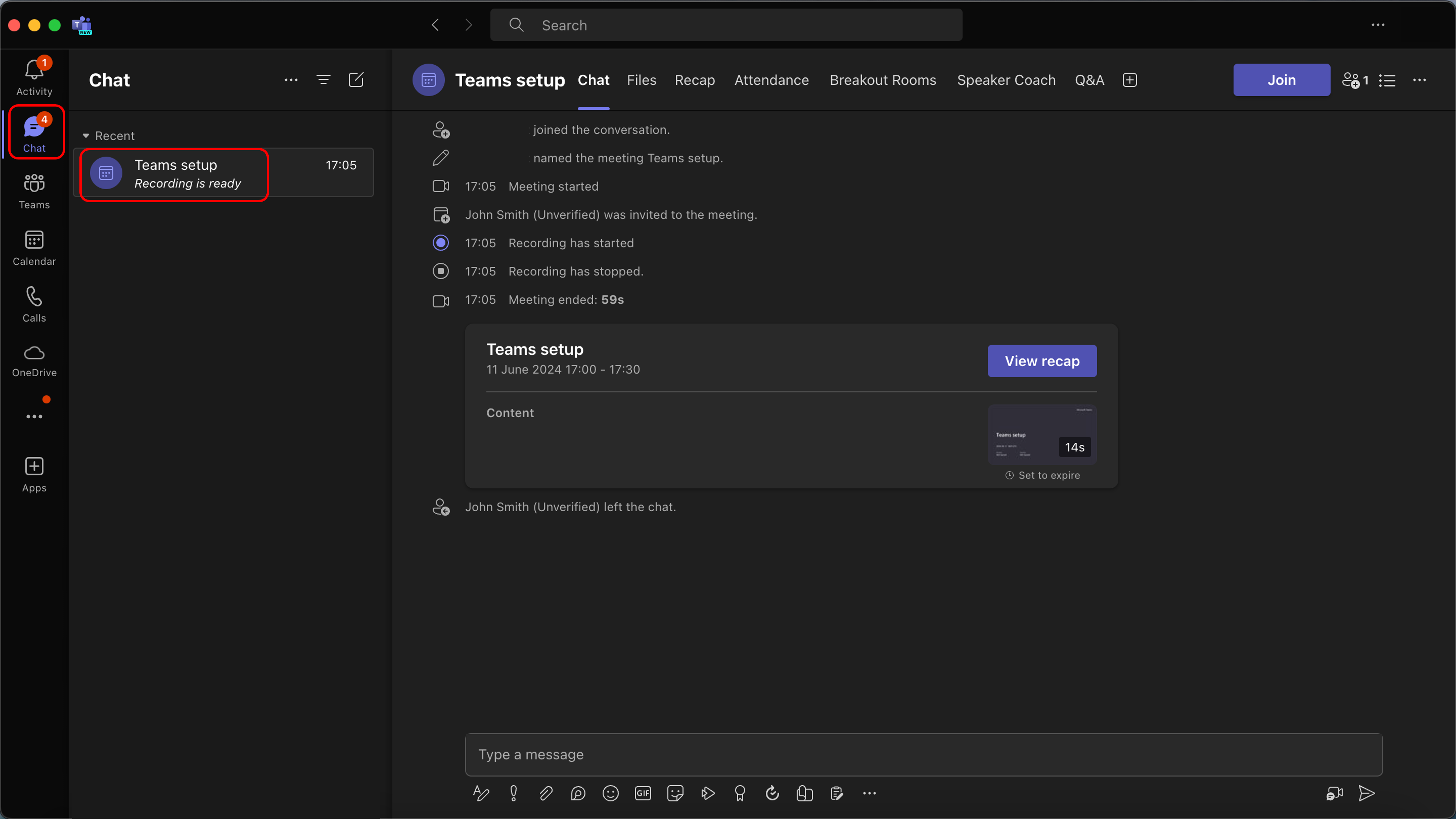This screenshot has width=1456, height=819.
Task: Switch to Breakout Rooms tab
Action: (x=883, y=80)
